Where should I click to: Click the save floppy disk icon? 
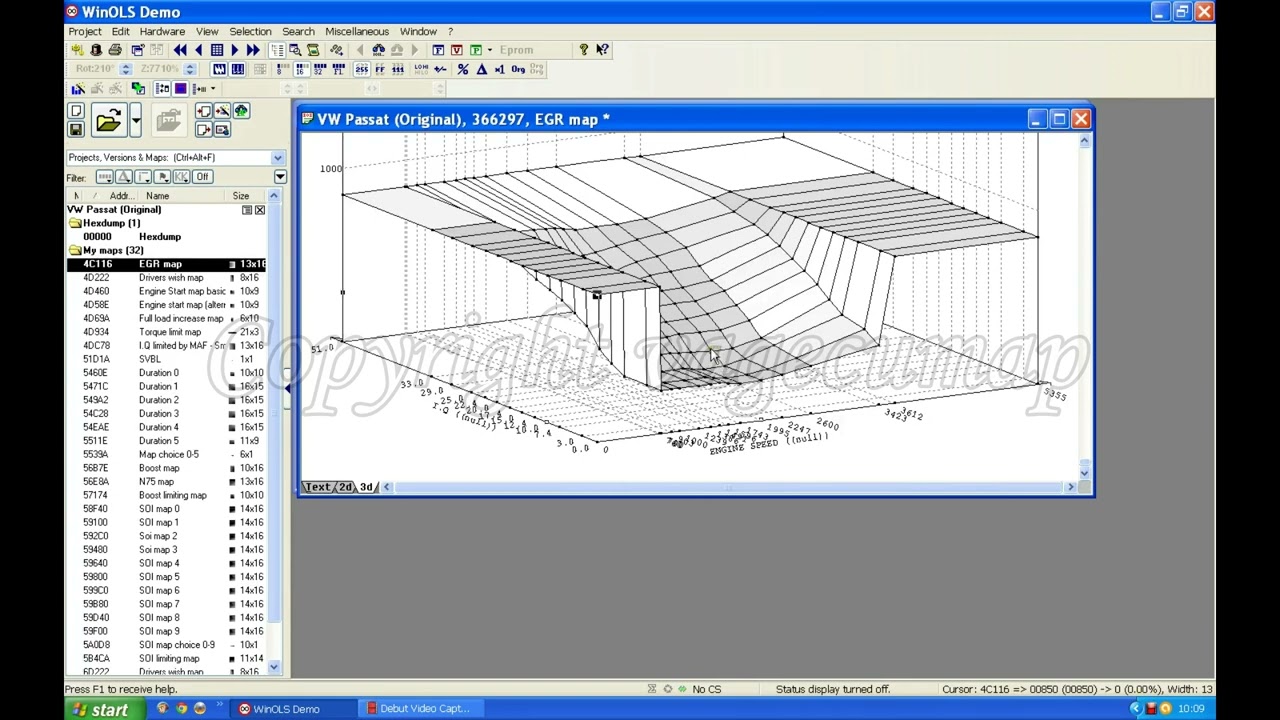76,129
